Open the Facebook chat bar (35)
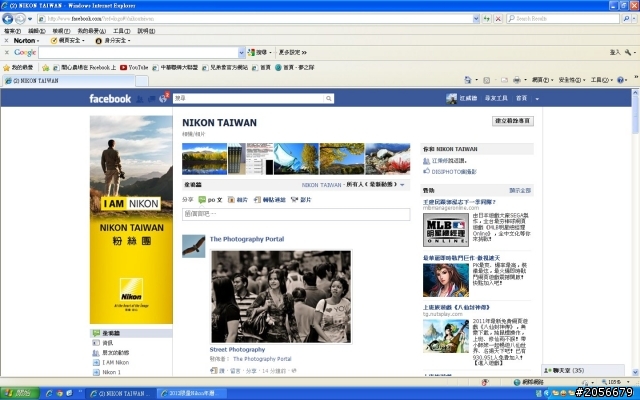Viewport: 640px width, 400px height. [583, 371]
